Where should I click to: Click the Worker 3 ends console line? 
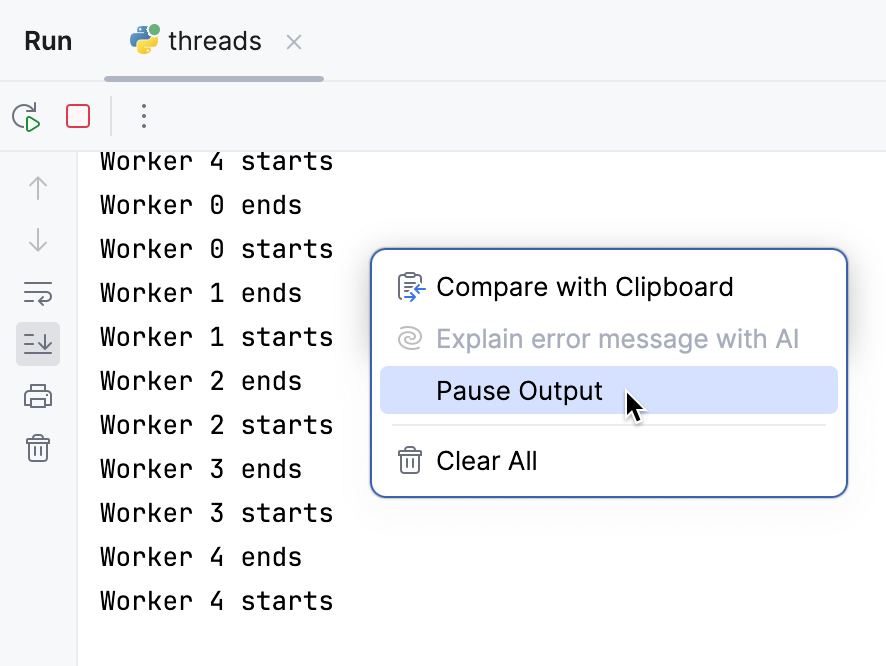pos(200,468)
